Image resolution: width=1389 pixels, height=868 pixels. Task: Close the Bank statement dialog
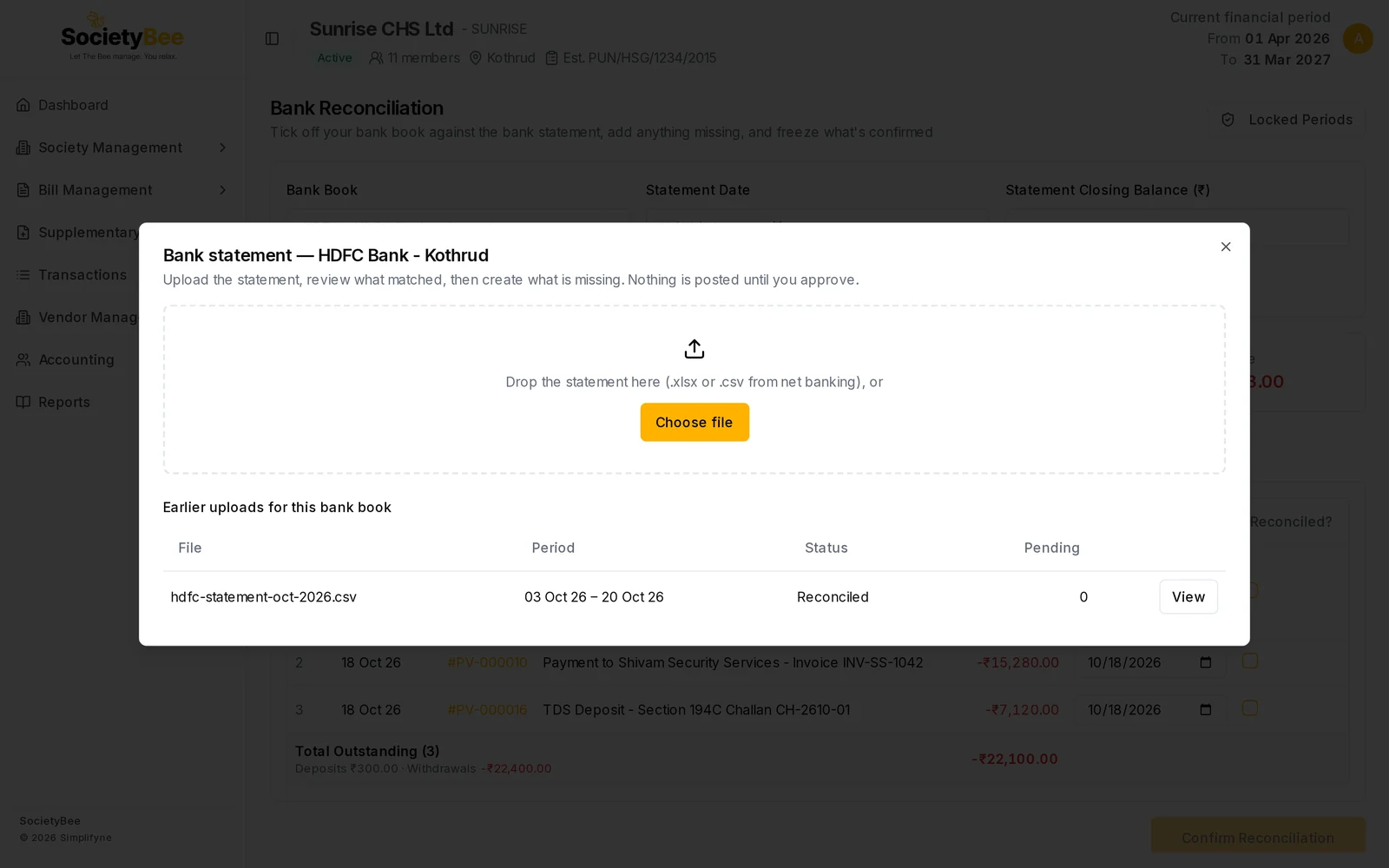1226,247
